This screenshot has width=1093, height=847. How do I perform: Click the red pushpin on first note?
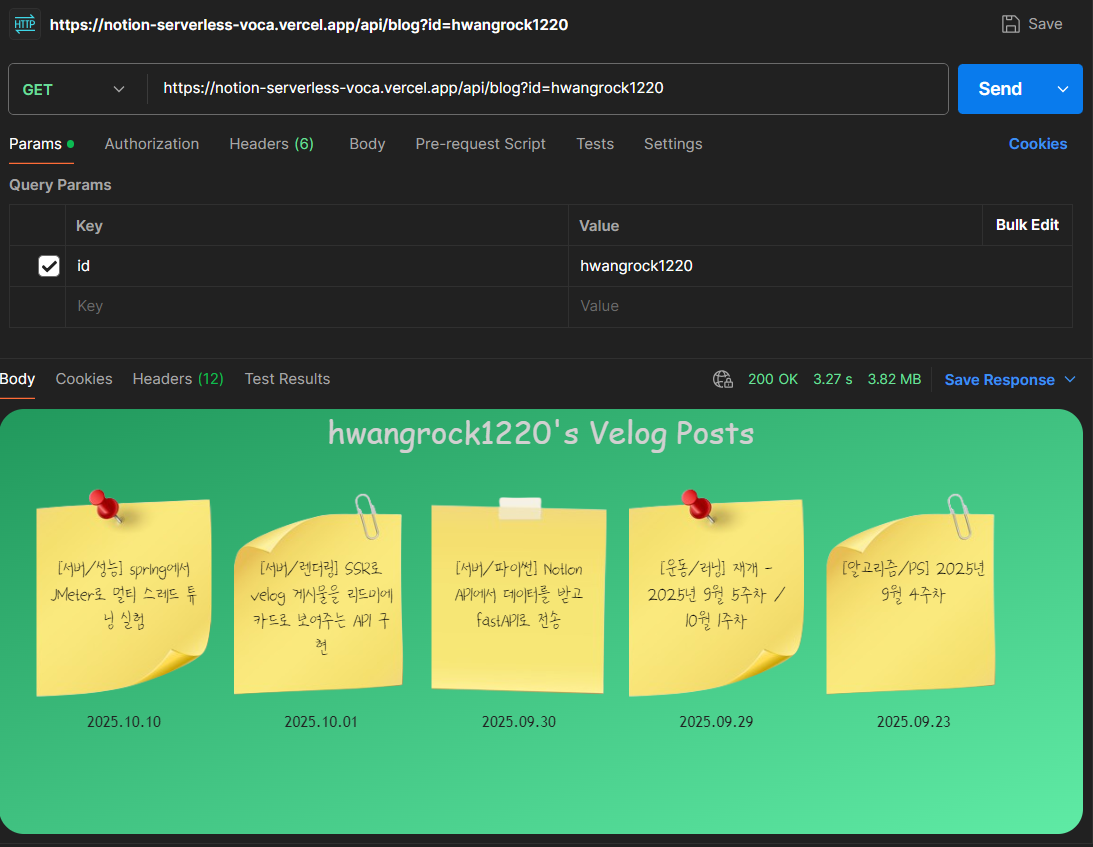click(x=106, y=505)
